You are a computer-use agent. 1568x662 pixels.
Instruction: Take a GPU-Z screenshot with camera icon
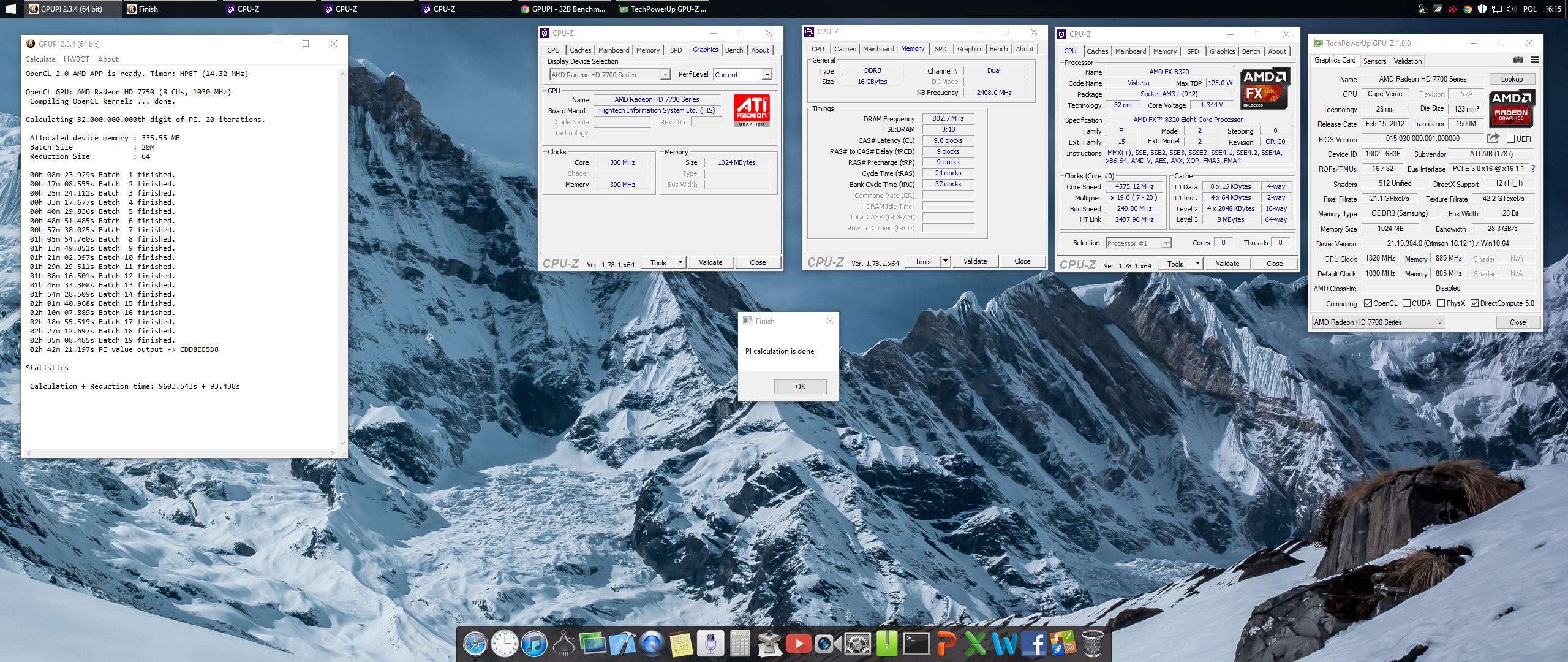point(1518,59)
